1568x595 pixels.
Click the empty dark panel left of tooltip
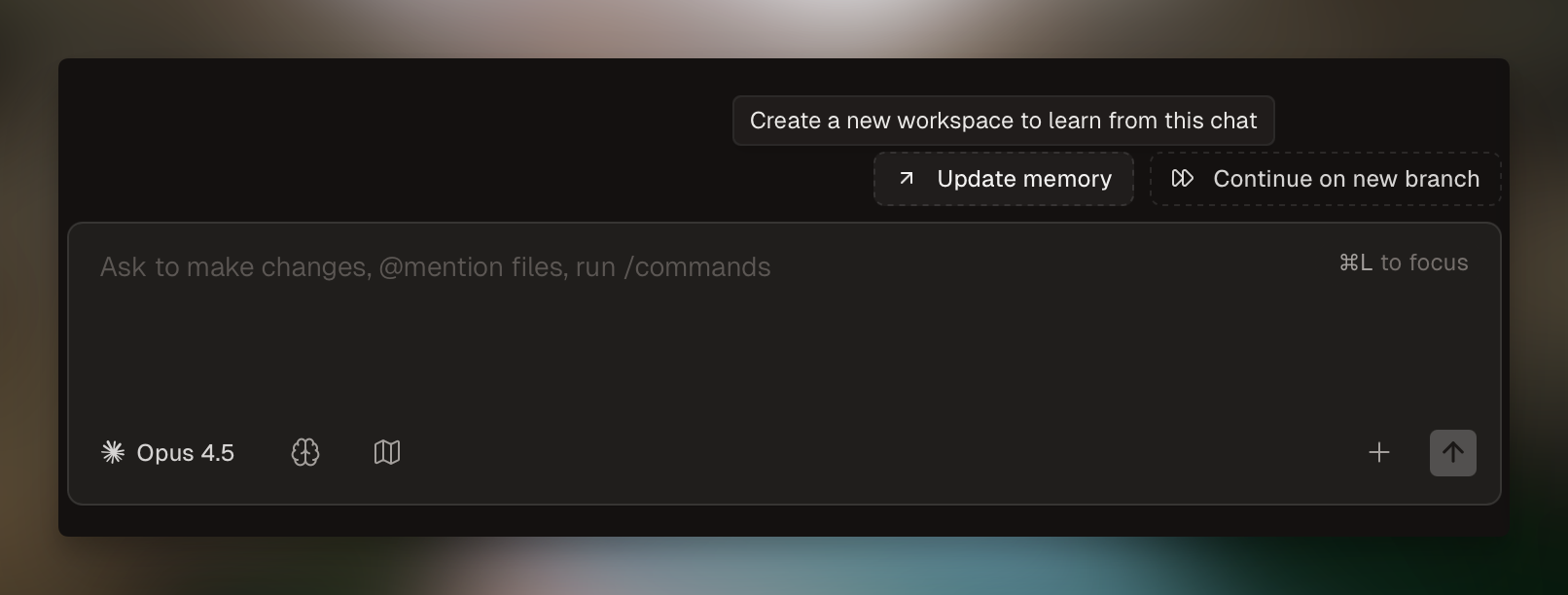(389, 136)
